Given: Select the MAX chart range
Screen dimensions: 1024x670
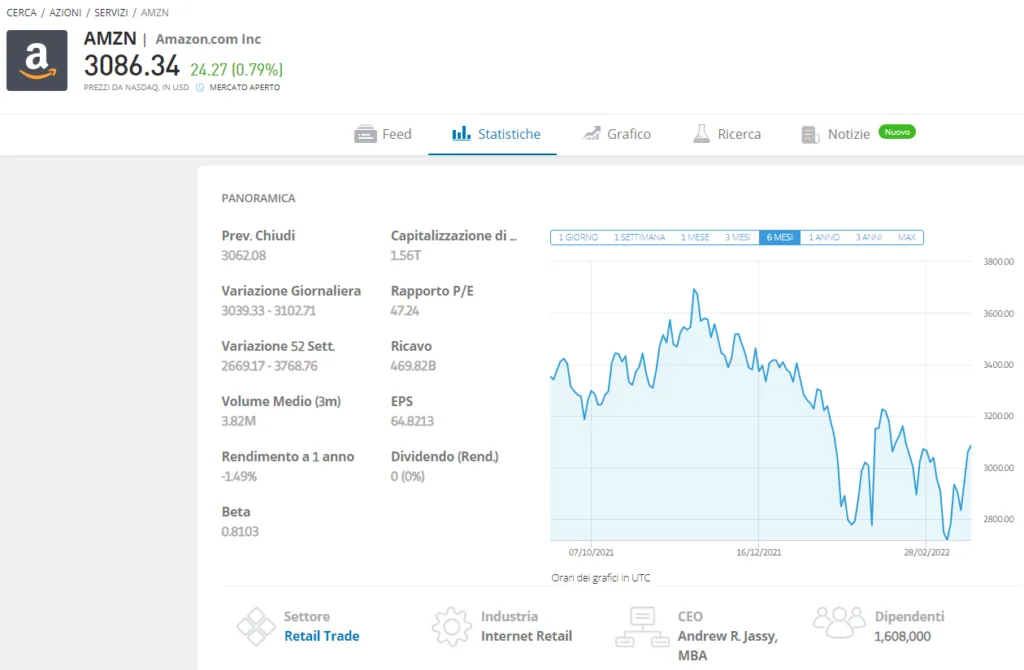Looking at the screenshot, I should click(906, 237).
